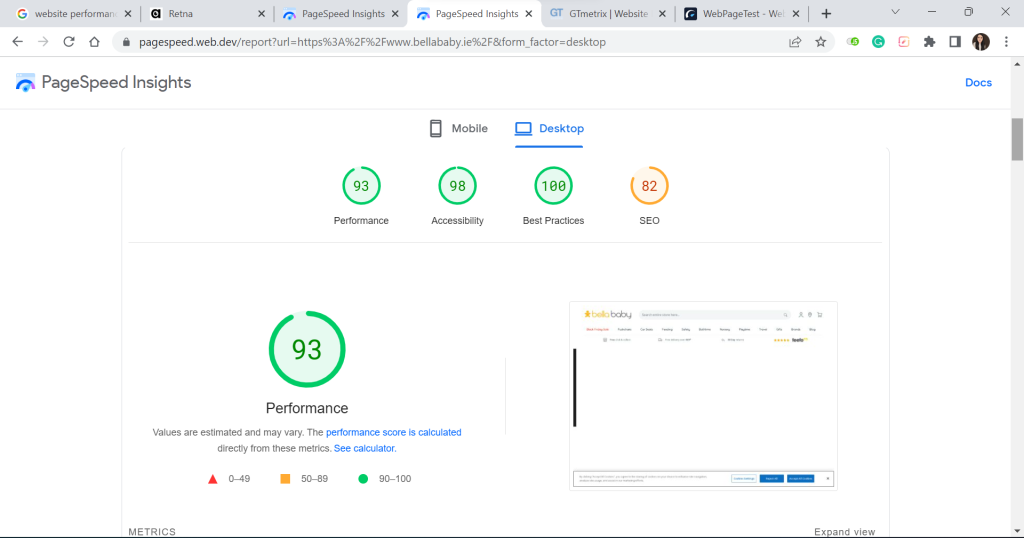Select the Mobile report tab

(x=458, y=129)
